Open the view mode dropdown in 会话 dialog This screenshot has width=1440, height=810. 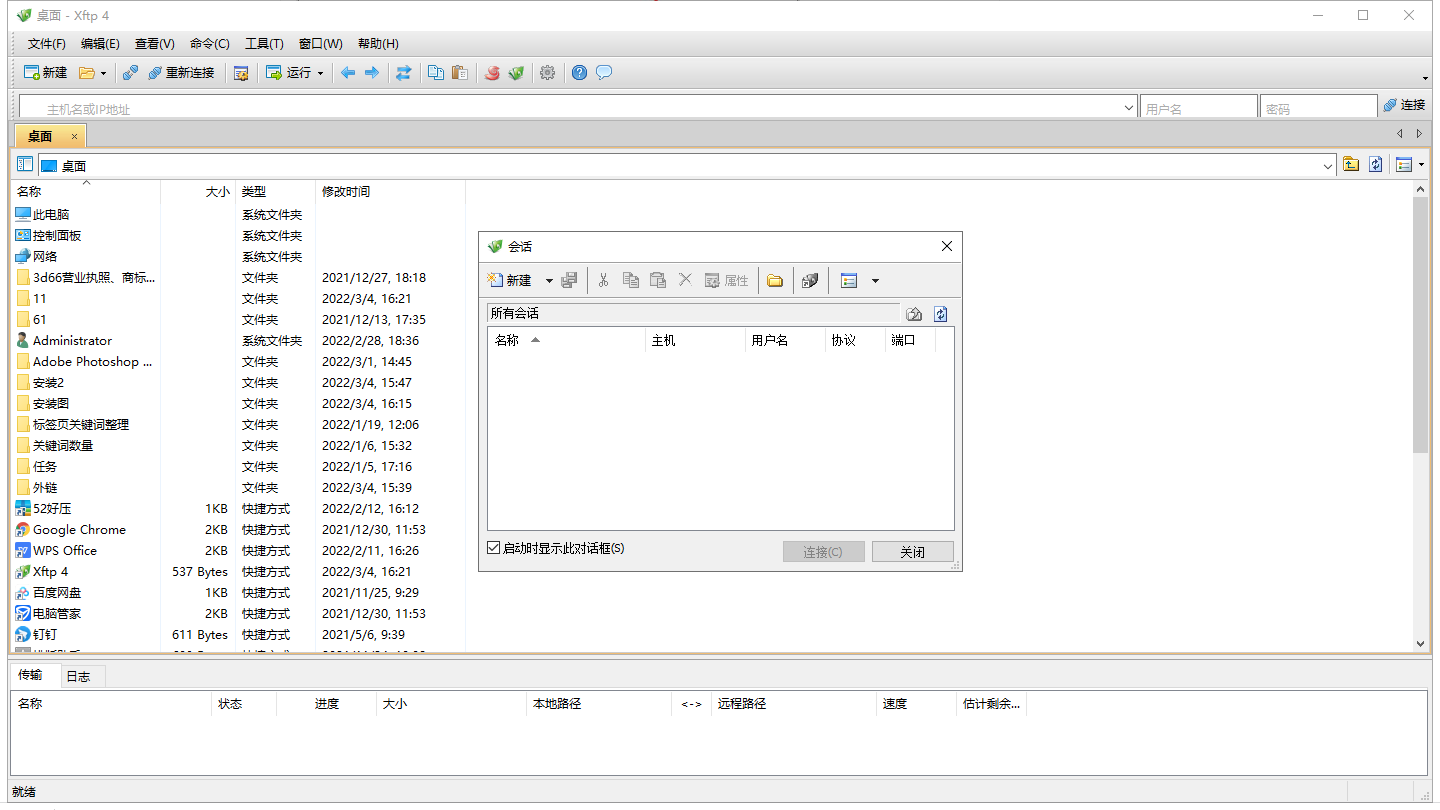875,281
